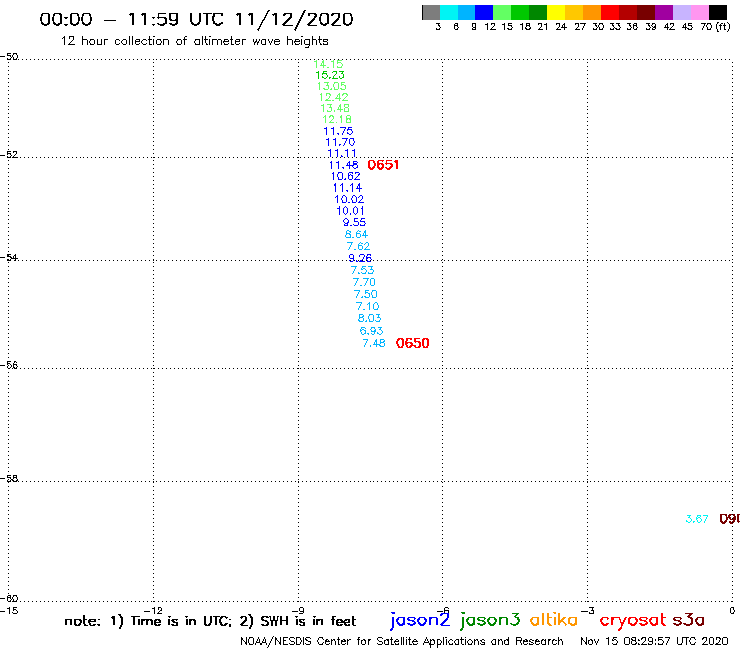Click the date and time range title

point(196,20)
